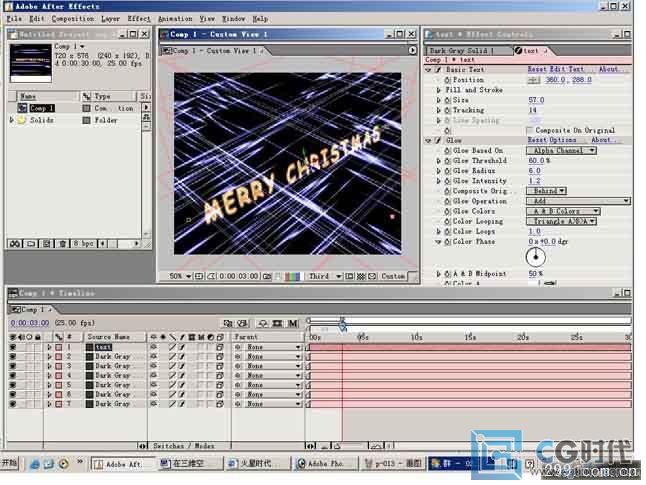Click the current time 0:00:03:00 in viewer footer

coord(239,276)
